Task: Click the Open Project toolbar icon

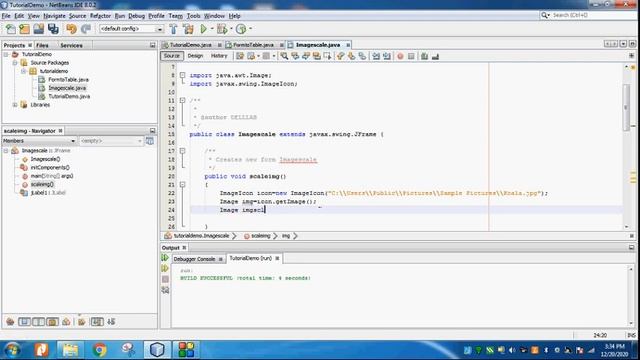Action: pos(39,29)
